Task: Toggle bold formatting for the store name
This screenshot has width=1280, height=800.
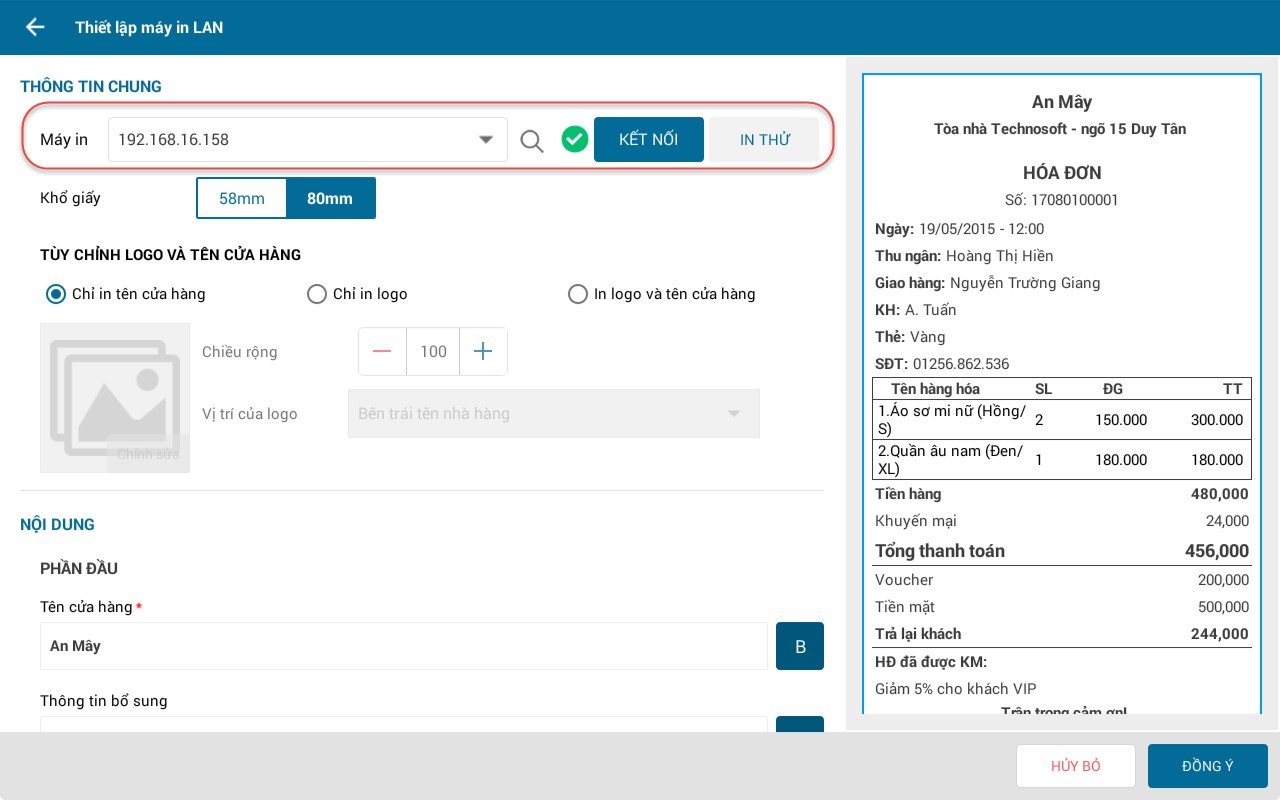Action: pos(799,646)
